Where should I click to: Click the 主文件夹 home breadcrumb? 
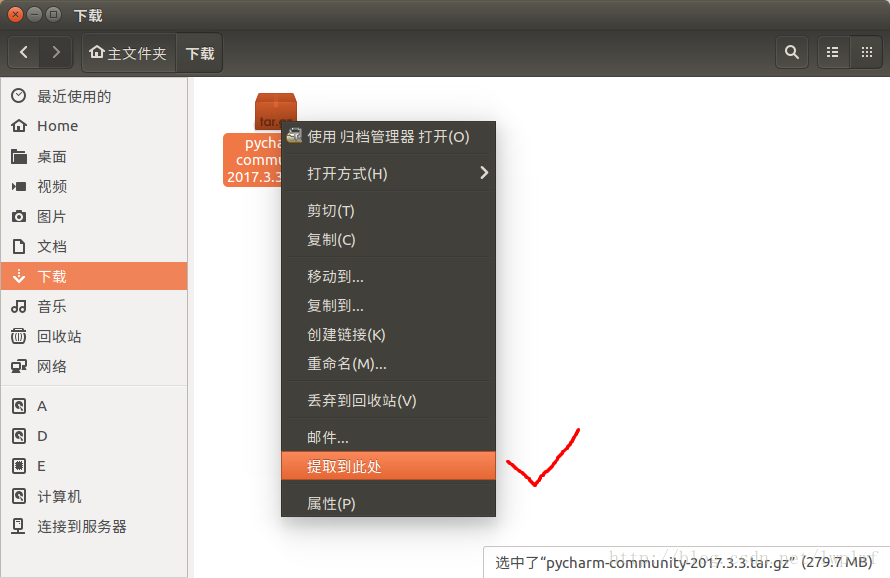129,53
